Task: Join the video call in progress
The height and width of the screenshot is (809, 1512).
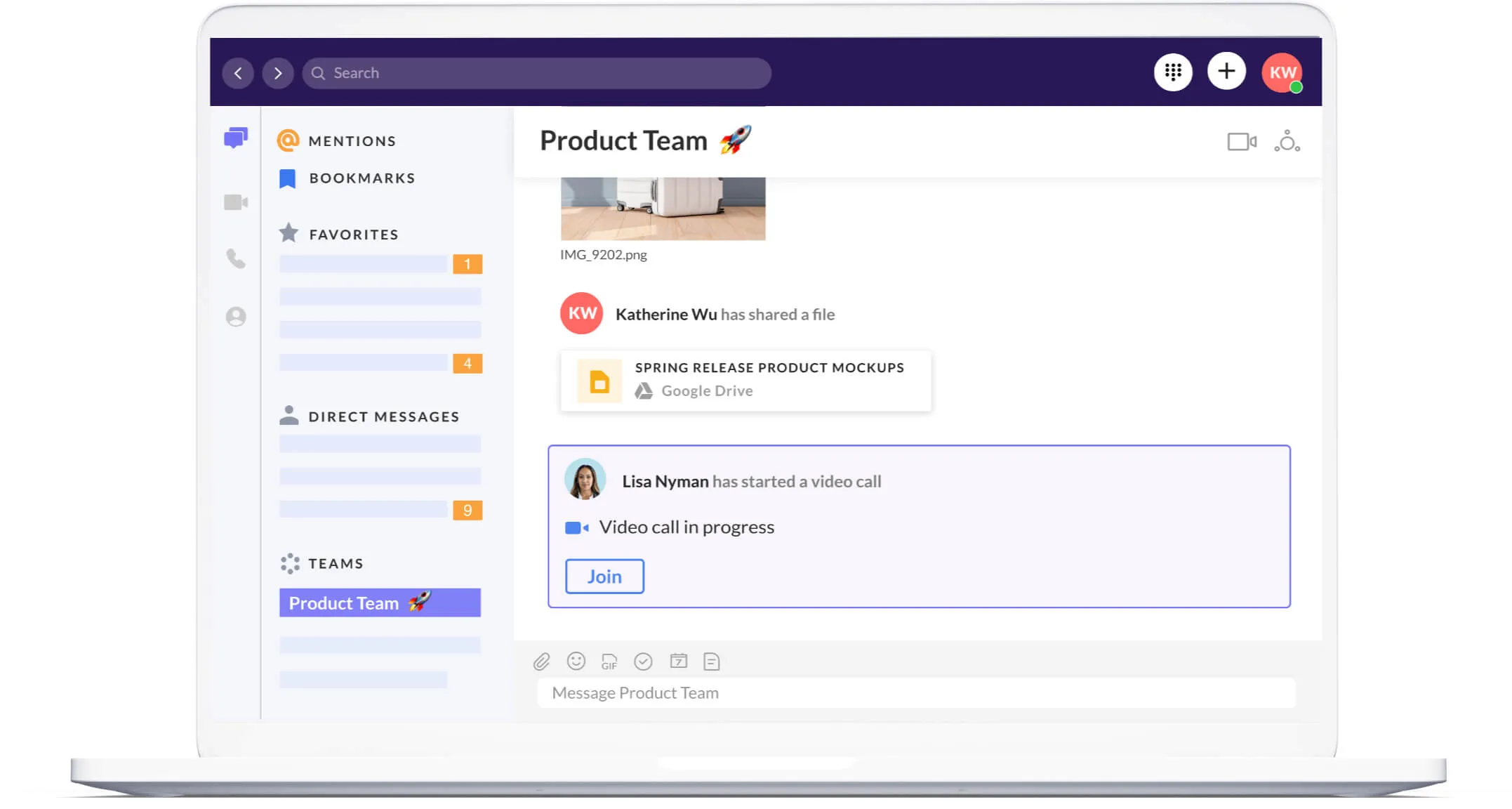Action: tap(604, 577)
